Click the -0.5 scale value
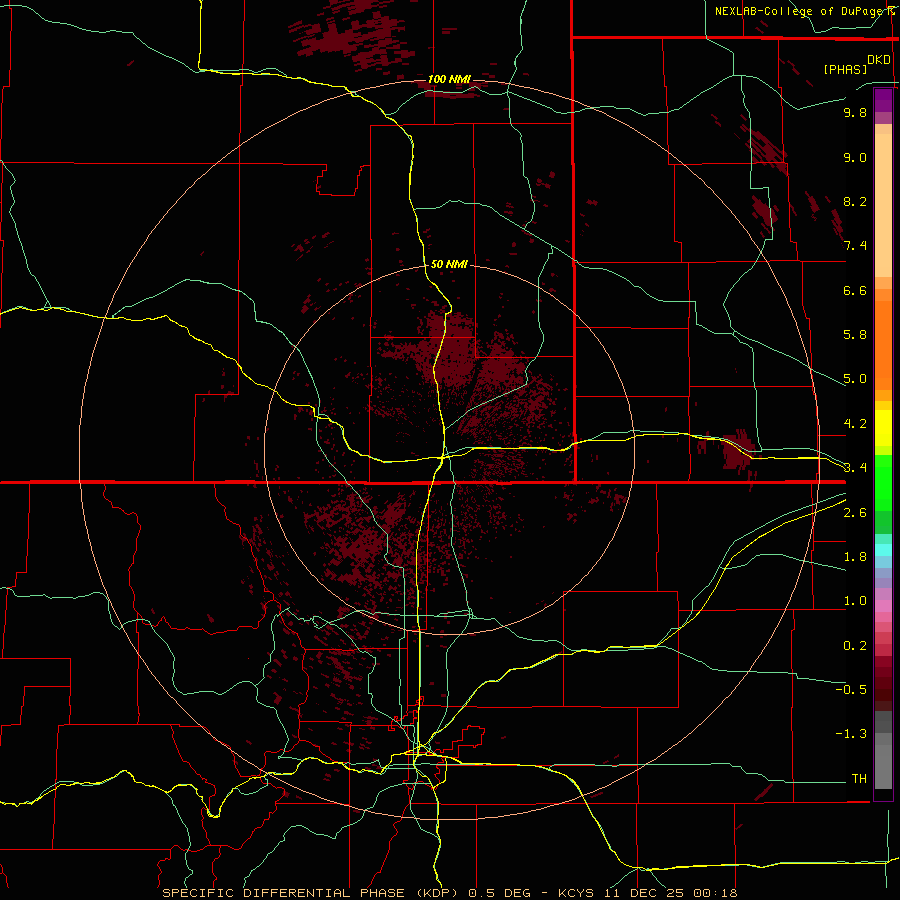 click(x=851, y=690)
